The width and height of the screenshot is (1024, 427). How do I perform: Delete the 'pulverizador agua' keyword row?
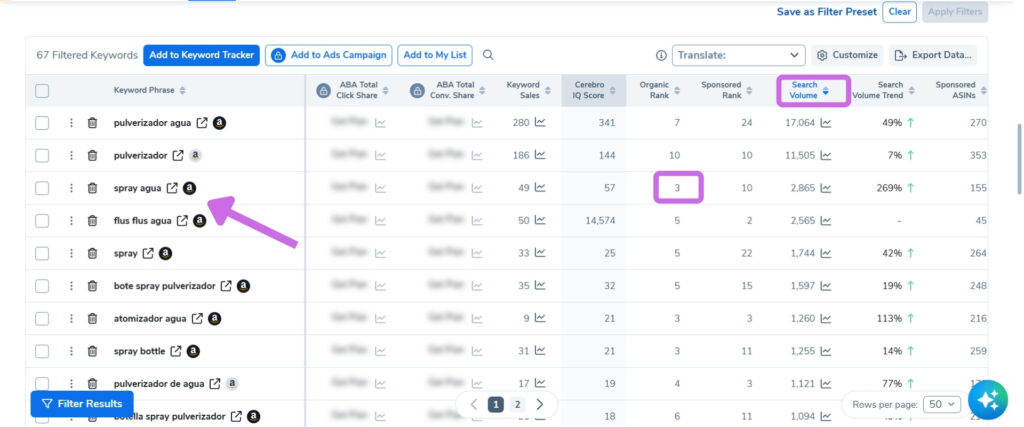pyautogui.click(x=93, y=123)
